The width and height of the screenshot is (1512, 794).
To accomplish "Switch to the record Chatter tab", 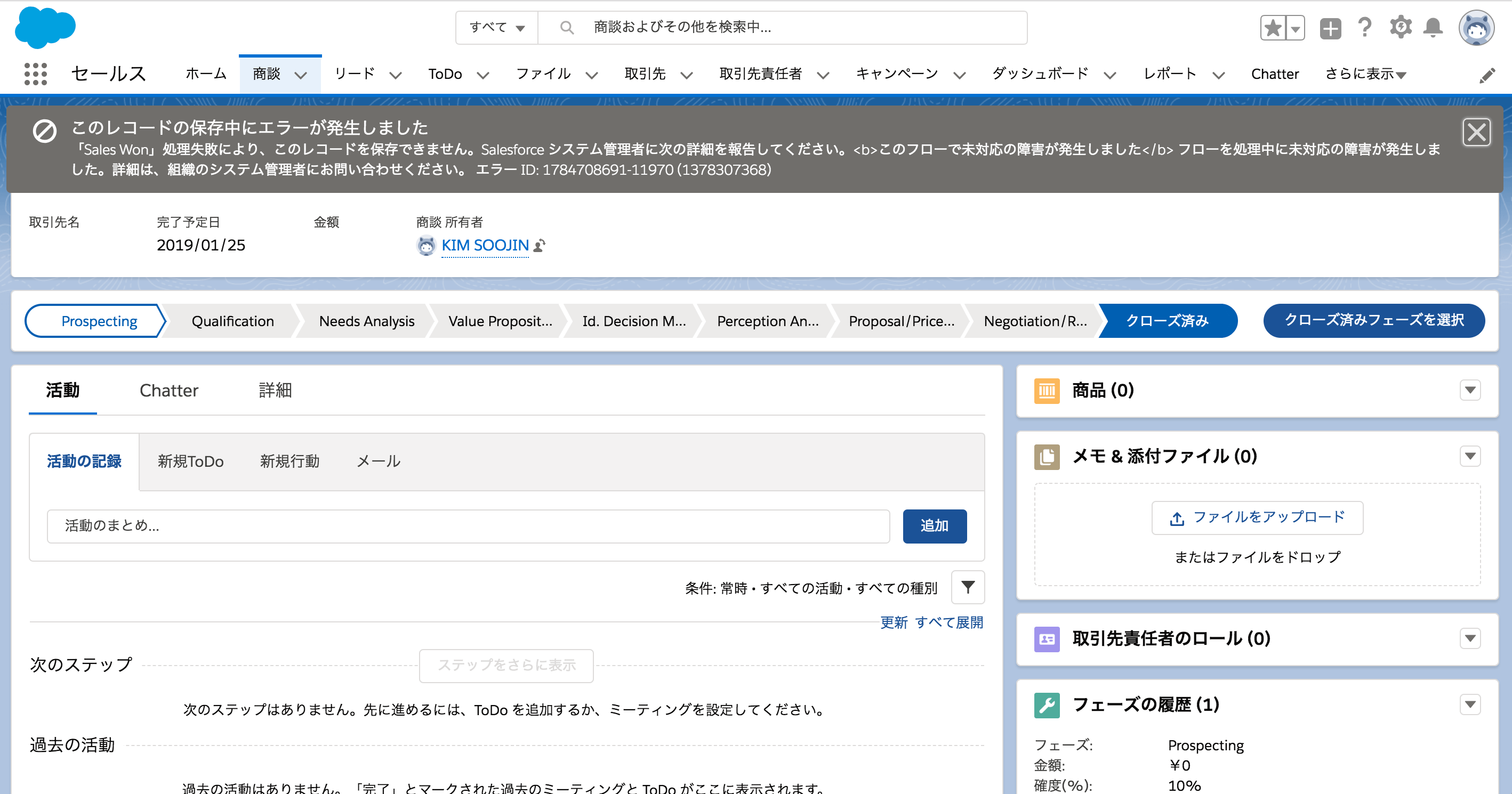I will (169, 391).
